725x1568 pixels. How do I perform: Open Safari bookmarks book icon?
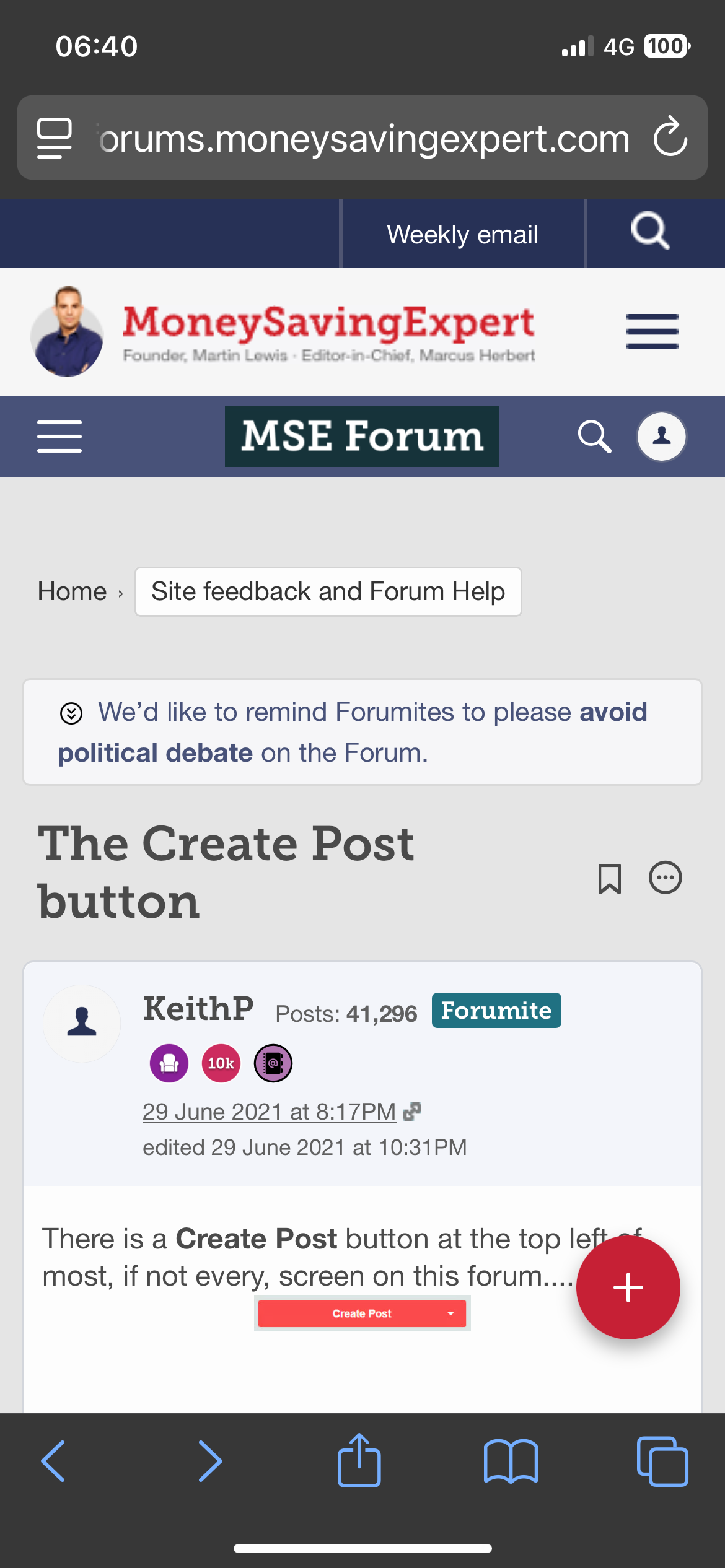click(511, 1461)
